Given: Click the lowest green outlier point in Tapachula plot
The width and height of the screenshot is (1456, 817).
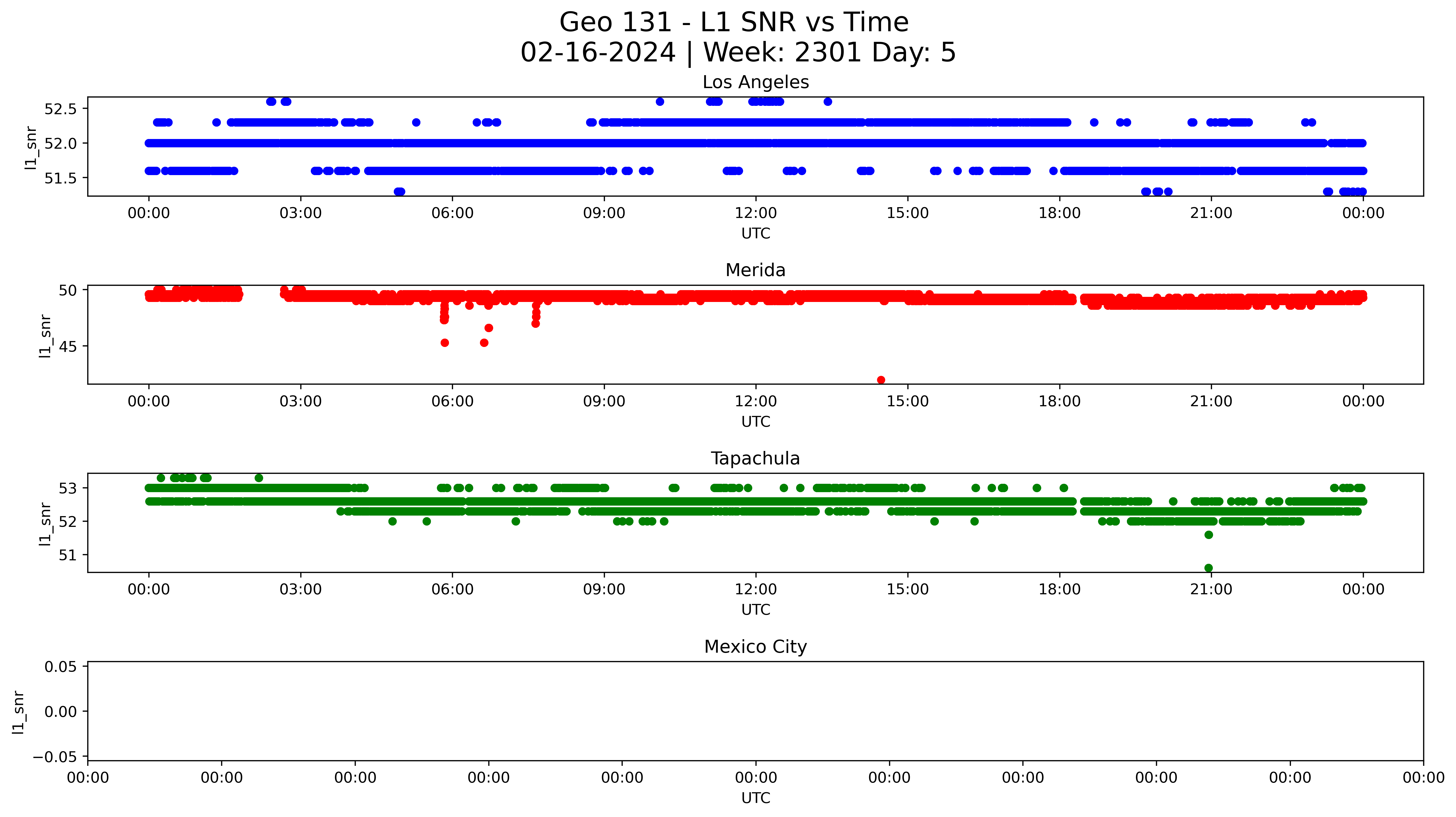Looking at the screenshot, I should [x=1208, y=568].
